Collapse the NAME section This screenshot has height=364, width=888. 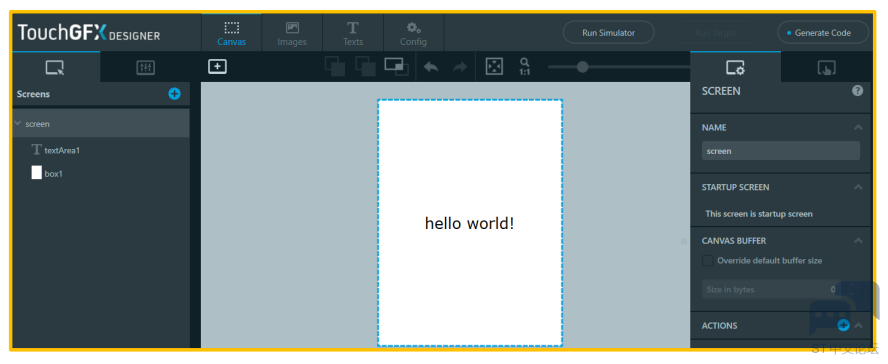click(x=858, y=127)
